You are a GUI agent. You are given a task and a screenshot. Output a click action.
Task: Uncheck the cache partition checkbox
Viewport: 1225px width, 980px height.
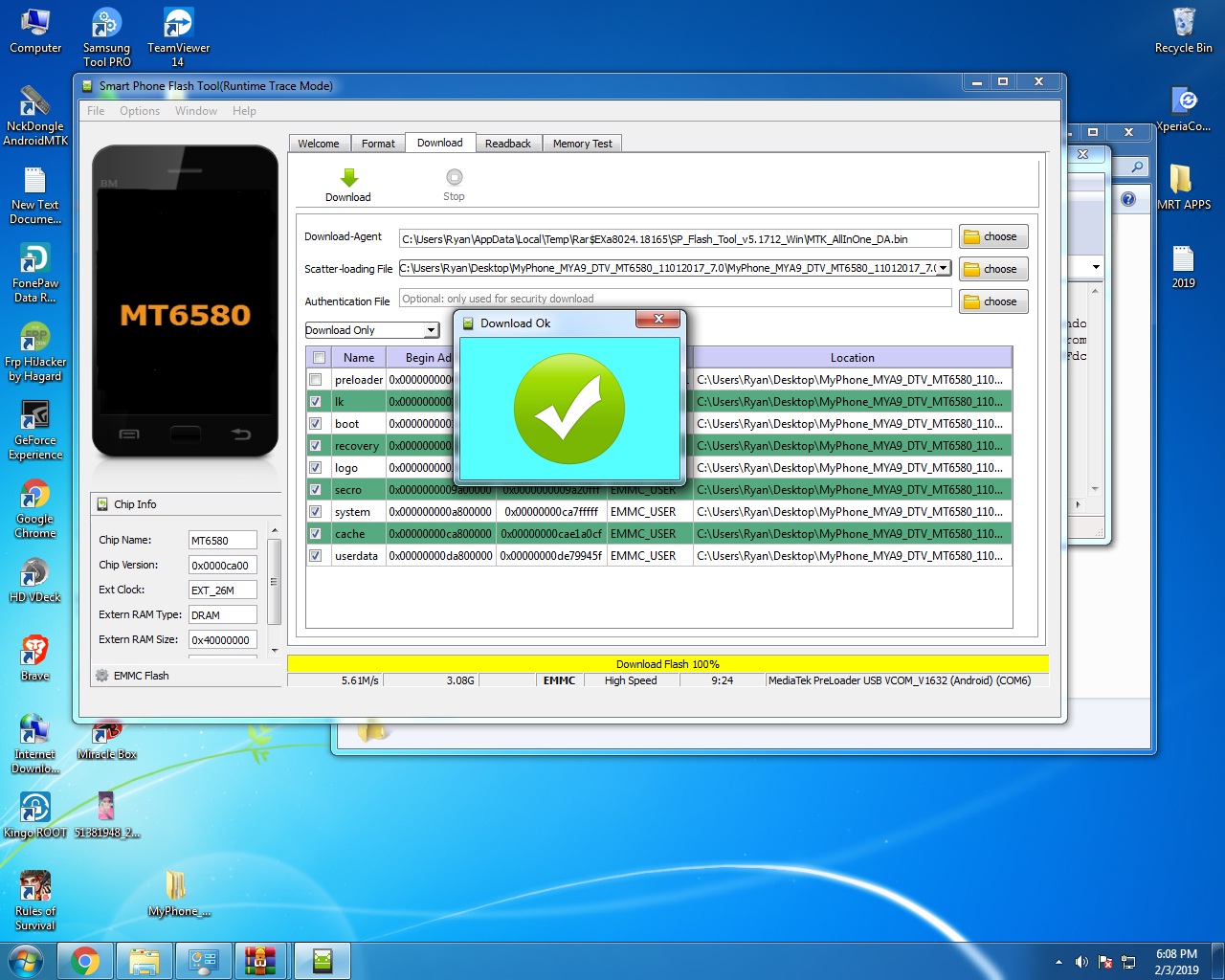click(x=315, y=534)
